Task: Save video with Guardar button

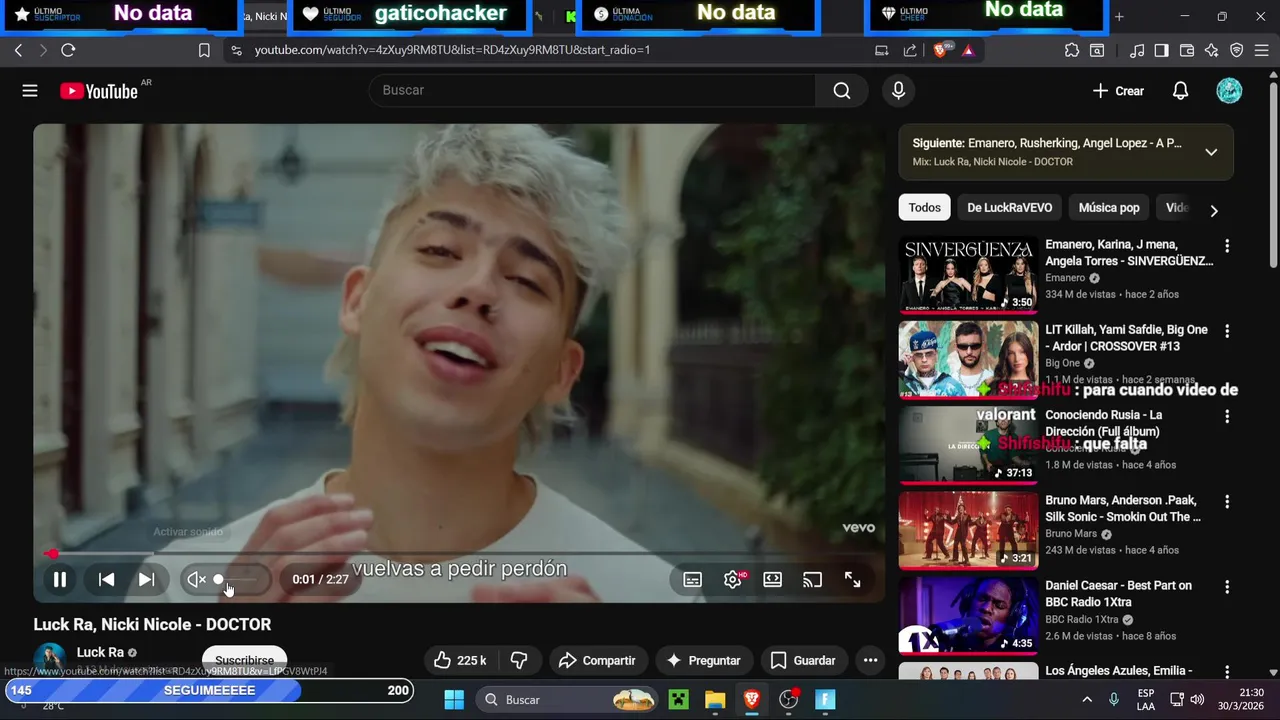Action: pos(804,660)
